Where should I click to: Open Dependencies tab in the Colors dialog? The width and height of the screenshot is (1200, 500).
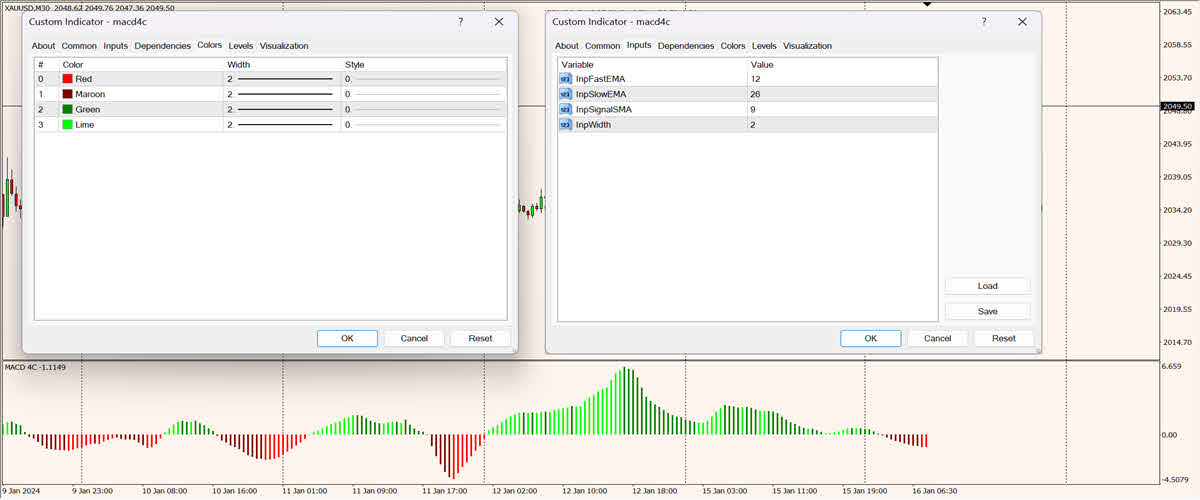coord(162,46)
